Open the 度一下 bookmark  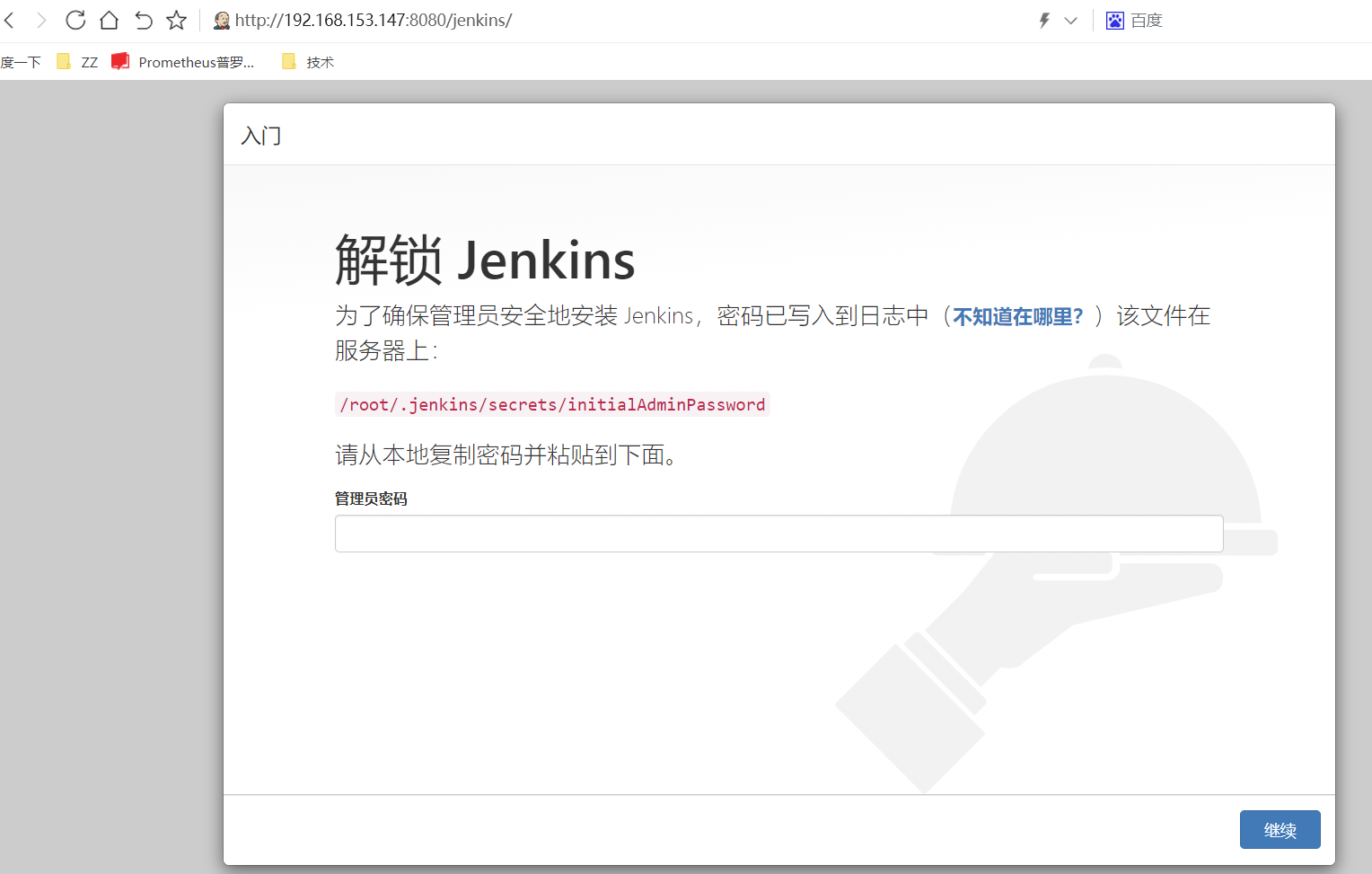21,62
